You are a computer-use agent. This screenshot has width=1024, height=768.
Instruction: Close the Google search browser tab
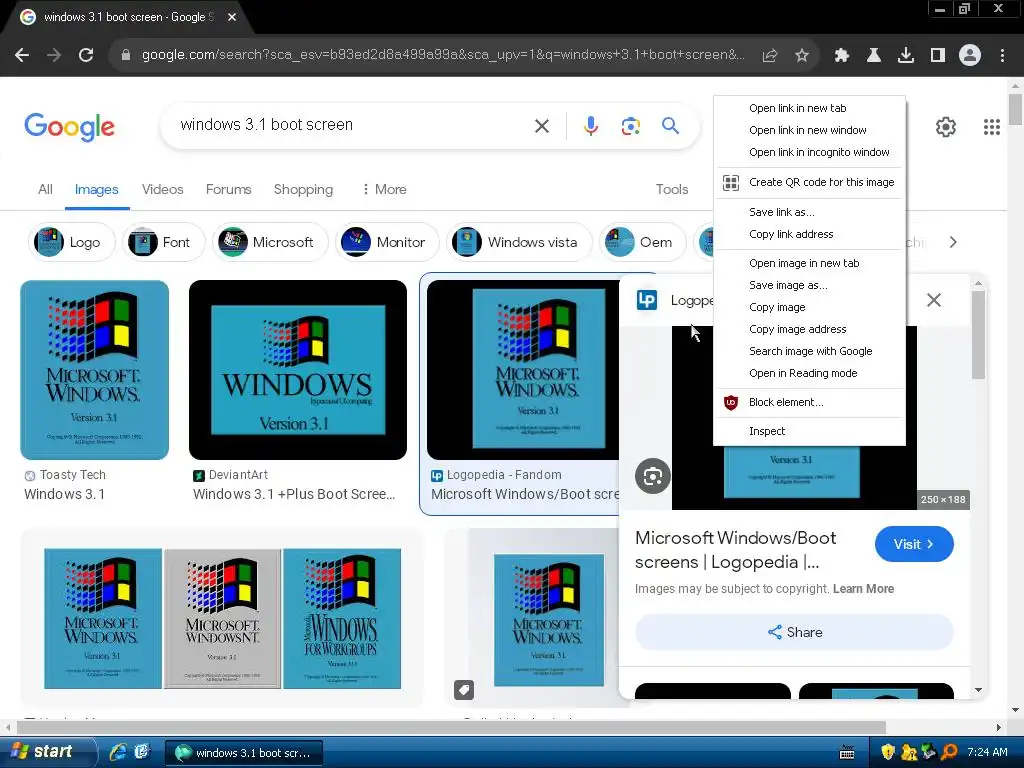pyautogui.click(x=232, y=17)
